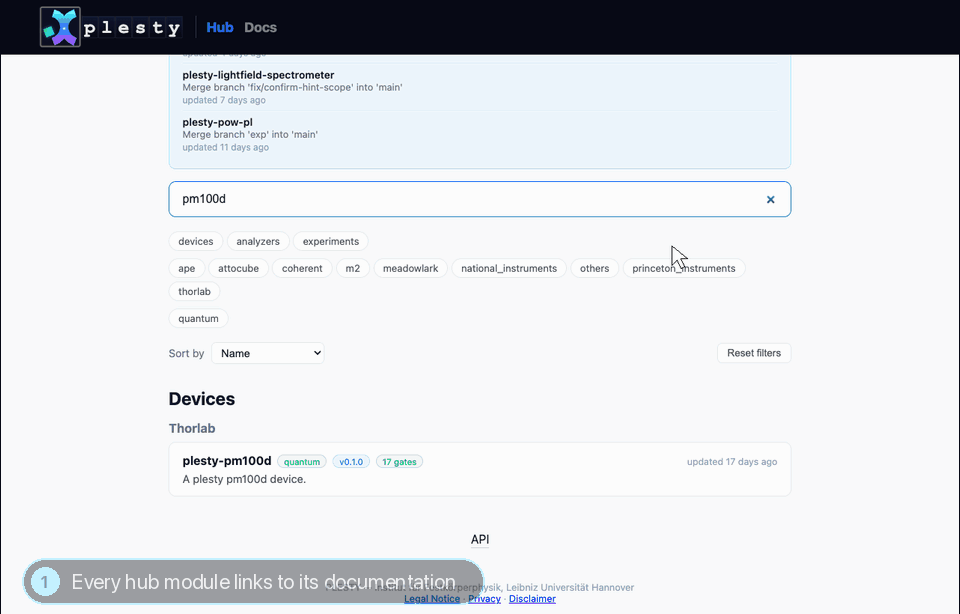The width and height of the screenshot is (960, 614).
Task: Click the Thorlab group heading
Action: 192,429
